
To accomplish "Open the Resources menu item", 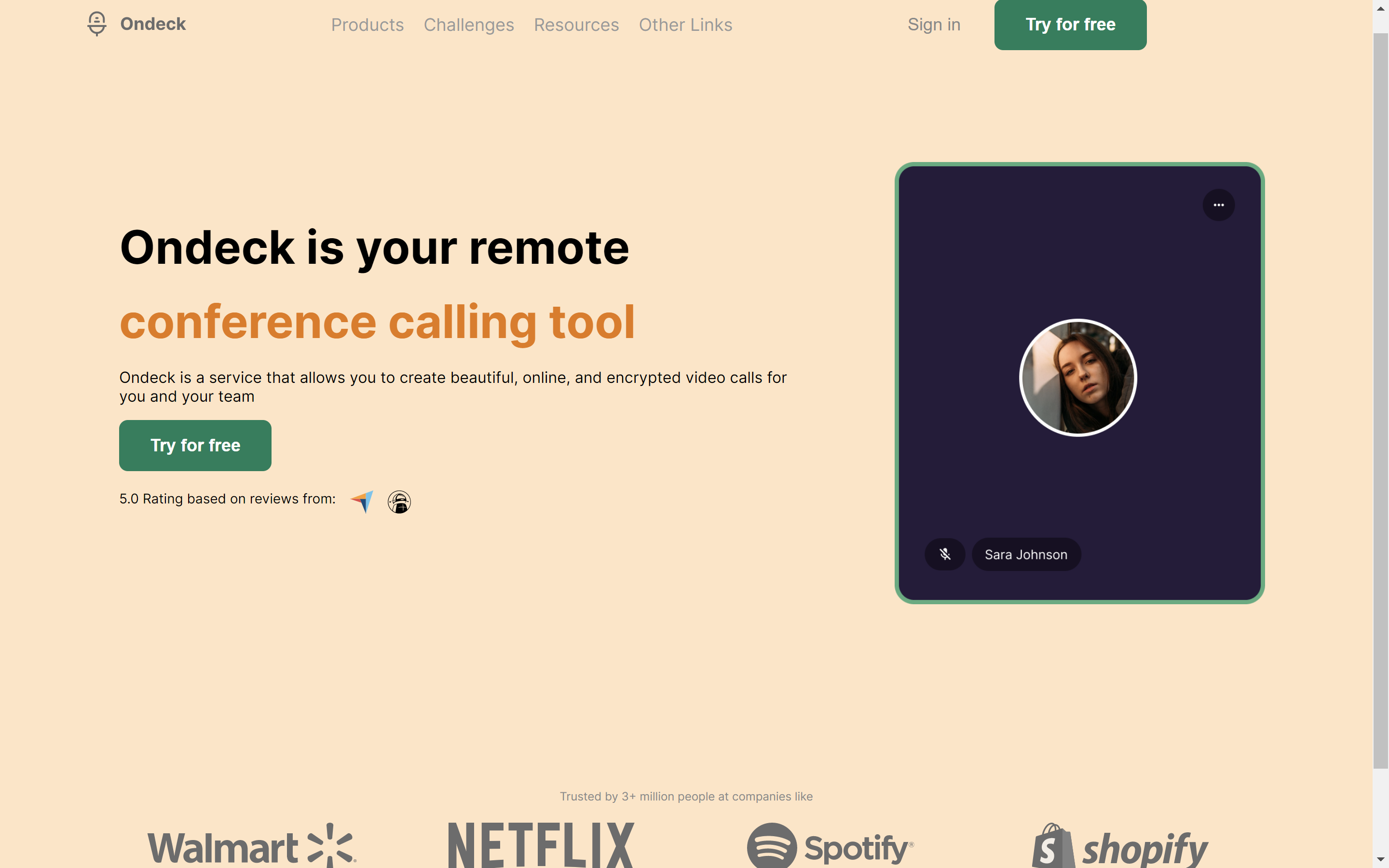I will click(x=576, y=24).
